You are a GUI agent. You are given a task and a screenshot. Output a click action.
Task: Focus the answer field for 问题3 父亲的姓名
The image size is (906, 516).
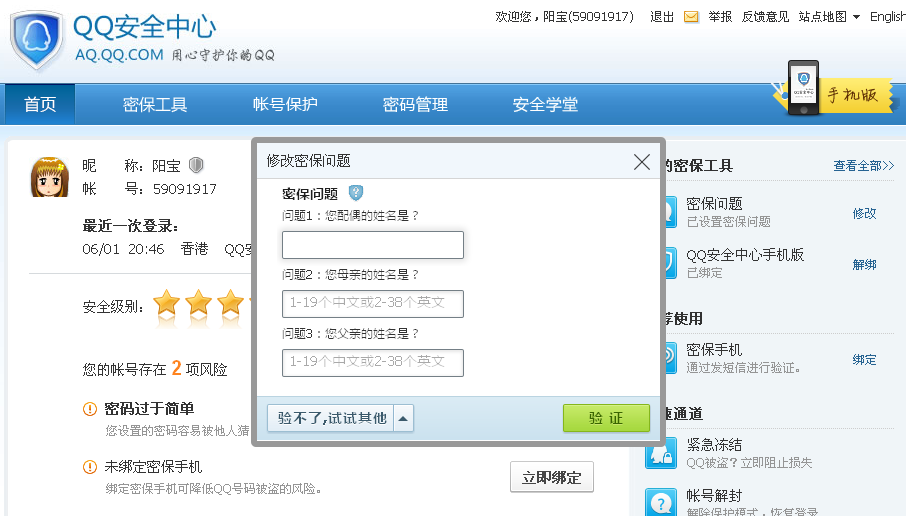point(373,363)
